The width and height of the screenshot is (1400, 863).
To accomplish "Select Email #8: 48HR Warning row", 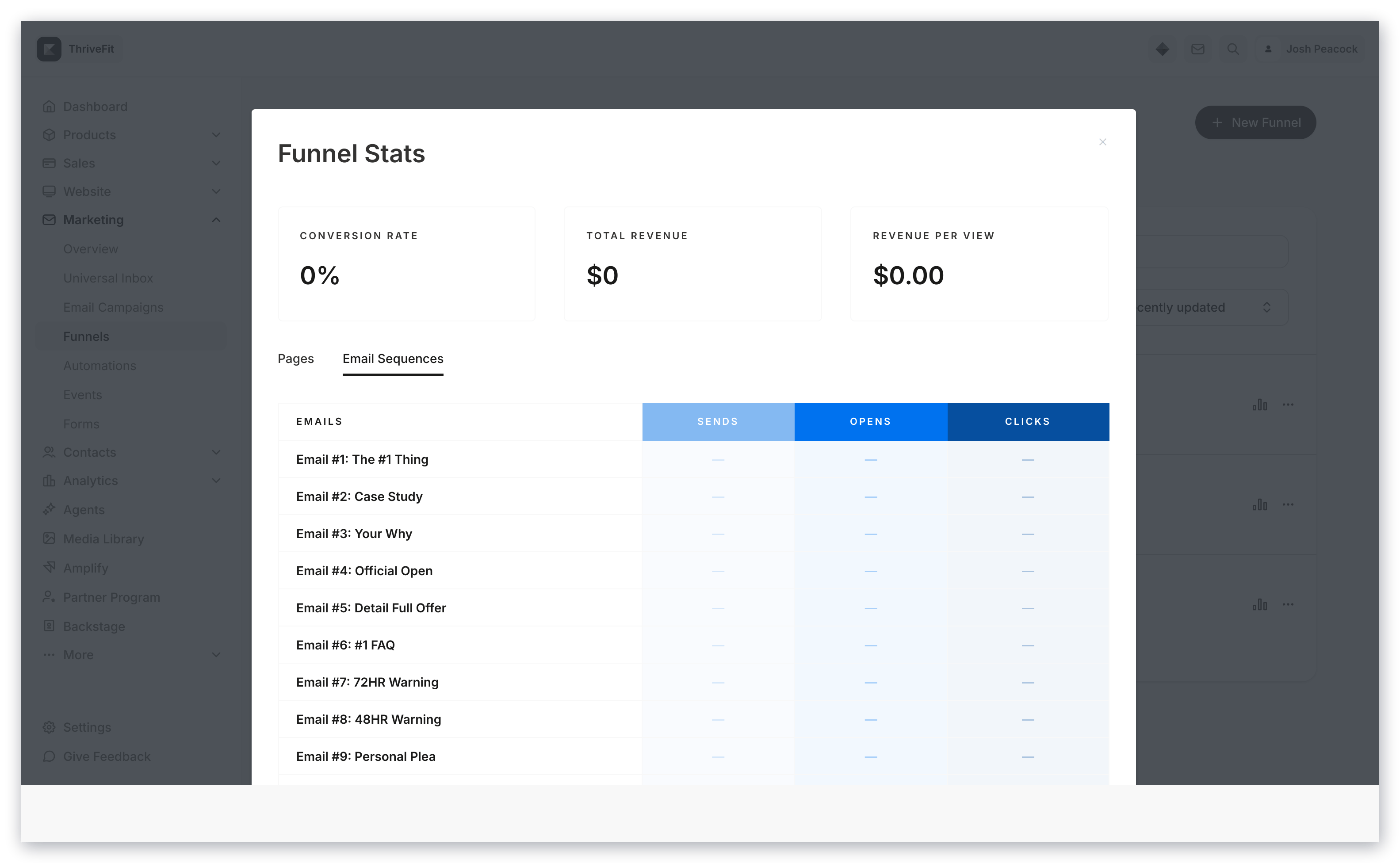I will pos(693,718).
